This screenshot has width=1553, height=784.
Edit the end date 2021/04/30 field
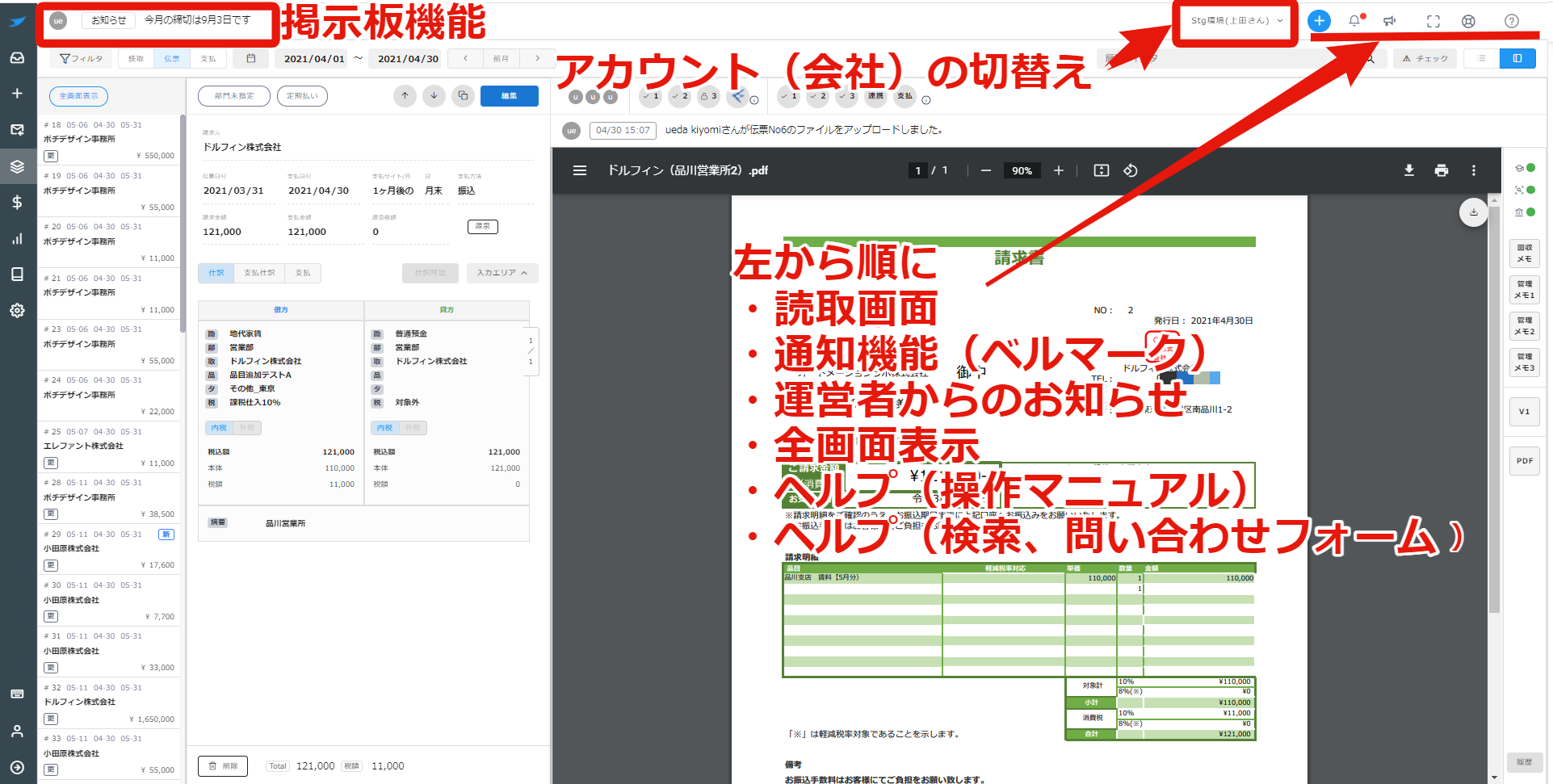pos(408,58)
